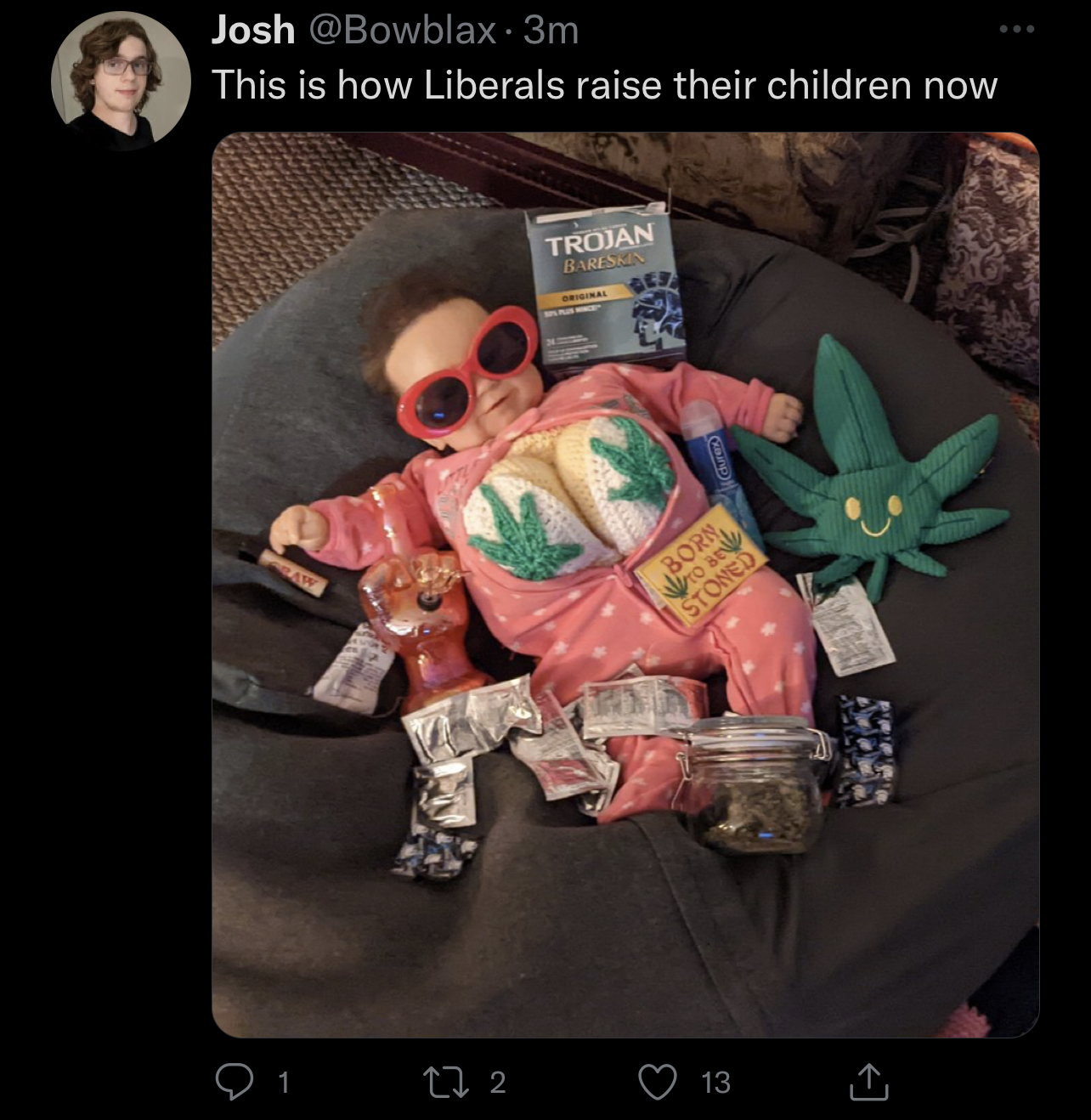Viewport: 1091px width, 1120px height.
Task: Open Josh's round profile avatar
Action: point(120,81)
